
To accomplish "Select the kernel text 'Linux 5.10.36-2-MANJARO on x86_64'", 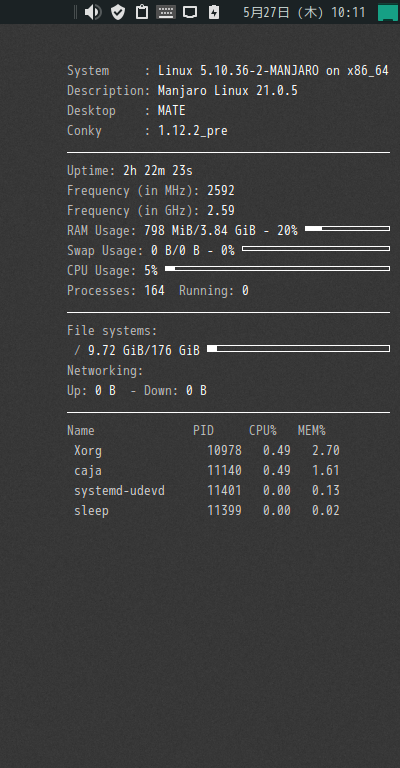I will coord(273,71).
